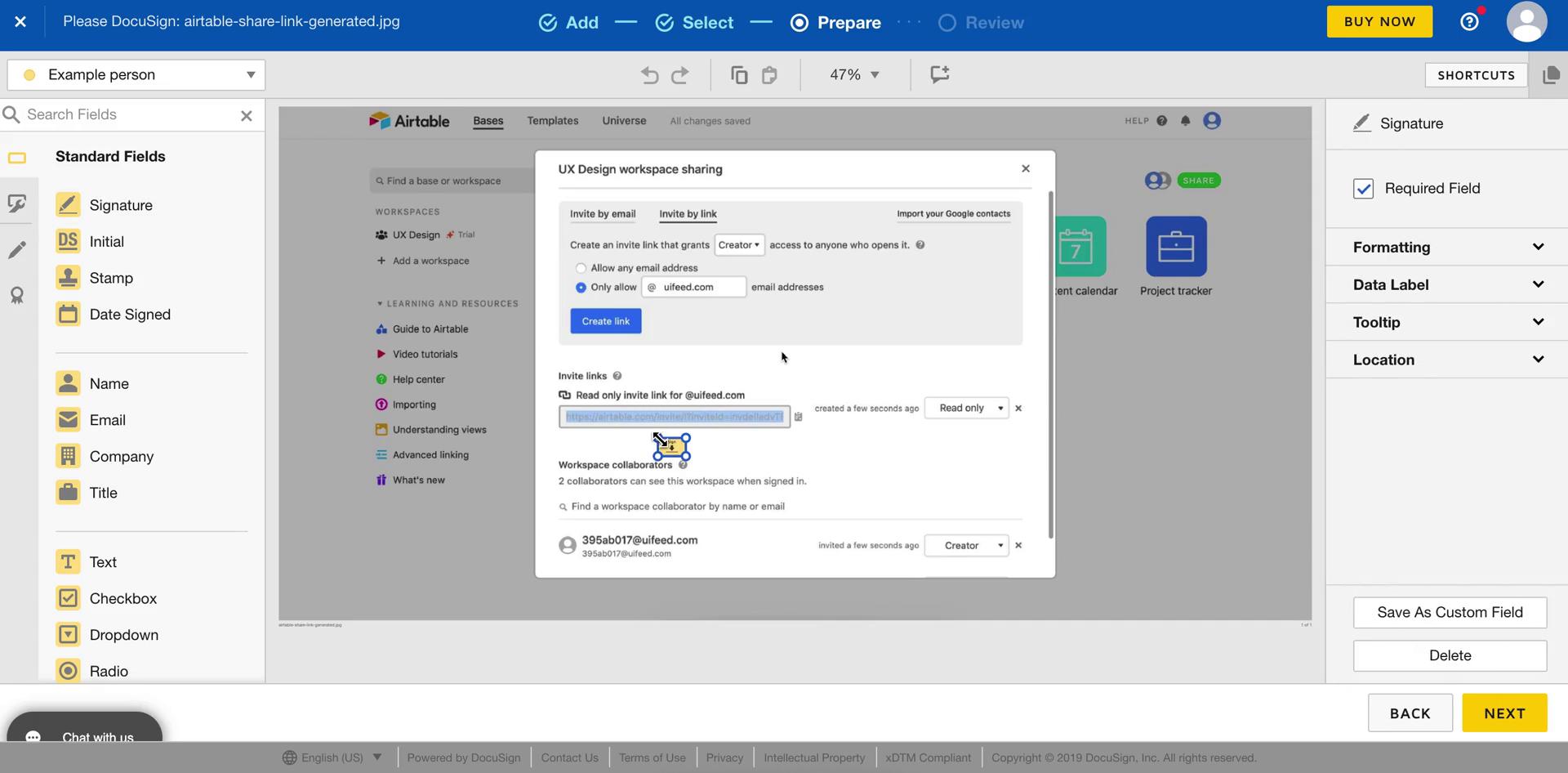Click the Standard Fields heading
1568x773 pixels.
pyautogui.click(x=110, y=156)
